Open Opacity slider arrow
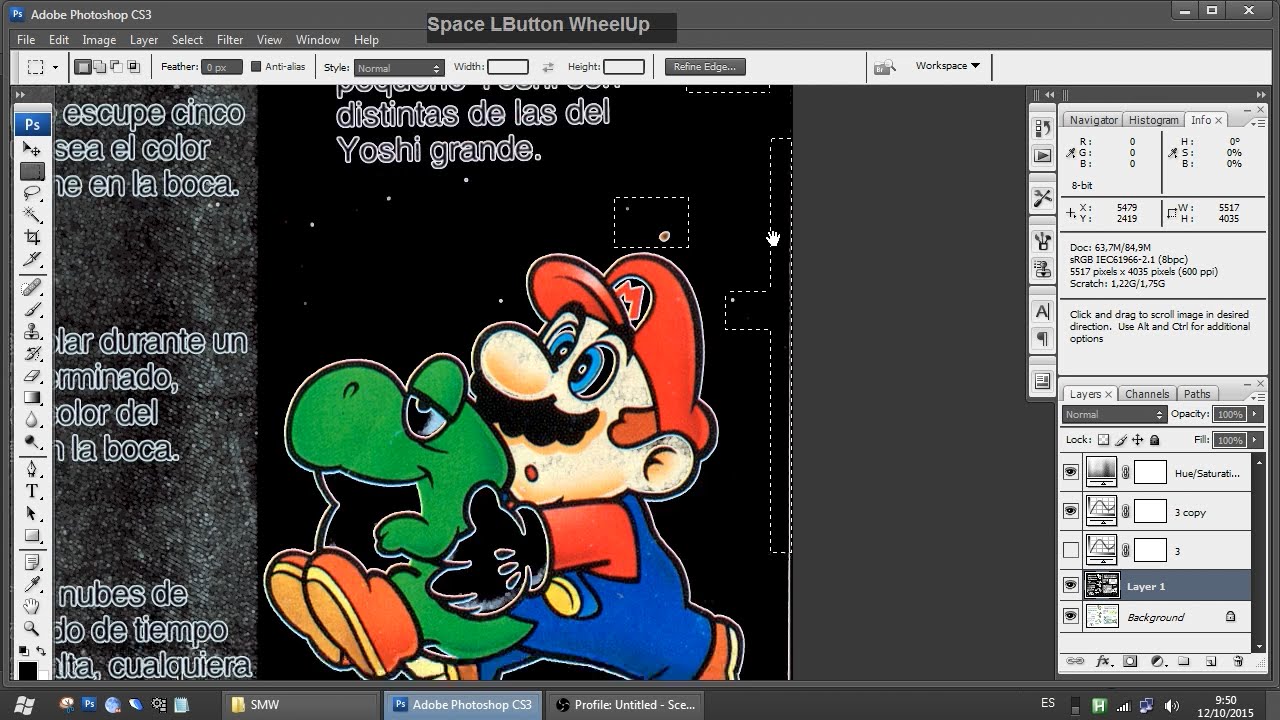This screenshot has height=720, width=1280. (1255, 414)
